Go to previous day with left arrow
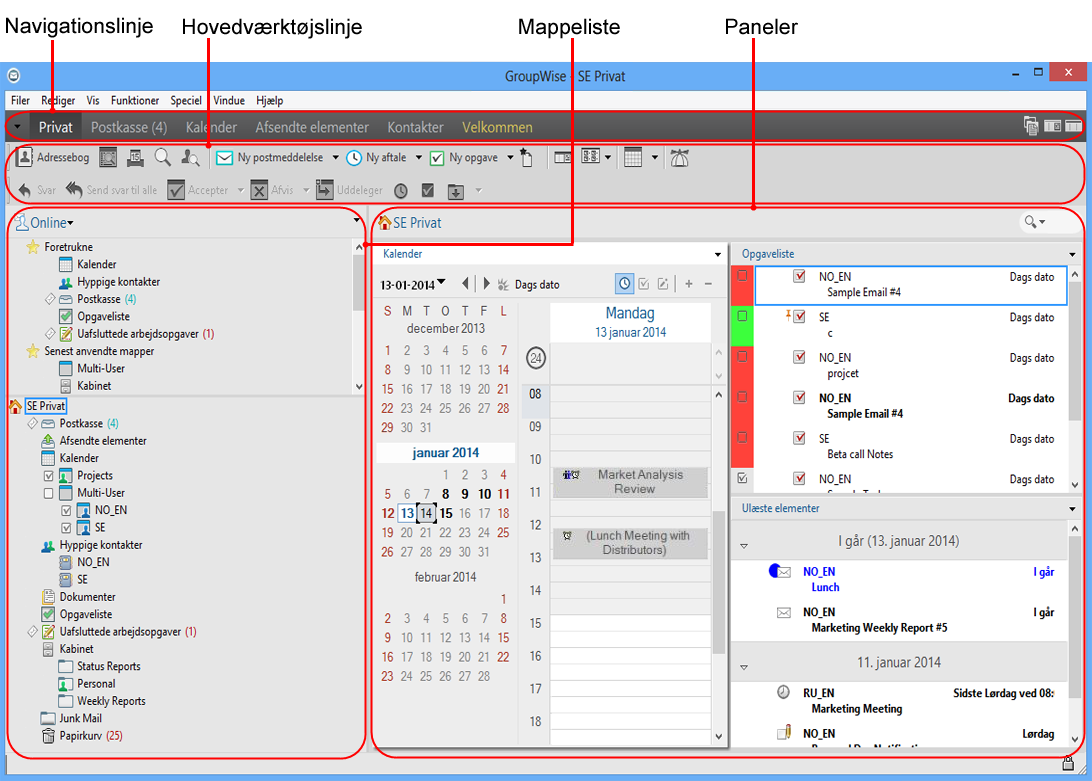The width and height of the screenshot is (1092, 781). click(465, 284)
